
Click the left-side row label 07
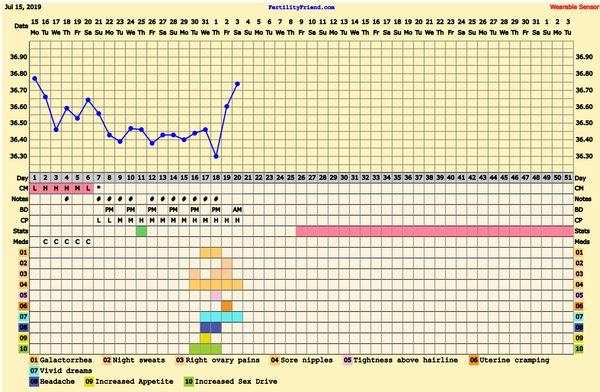point(23,317)
